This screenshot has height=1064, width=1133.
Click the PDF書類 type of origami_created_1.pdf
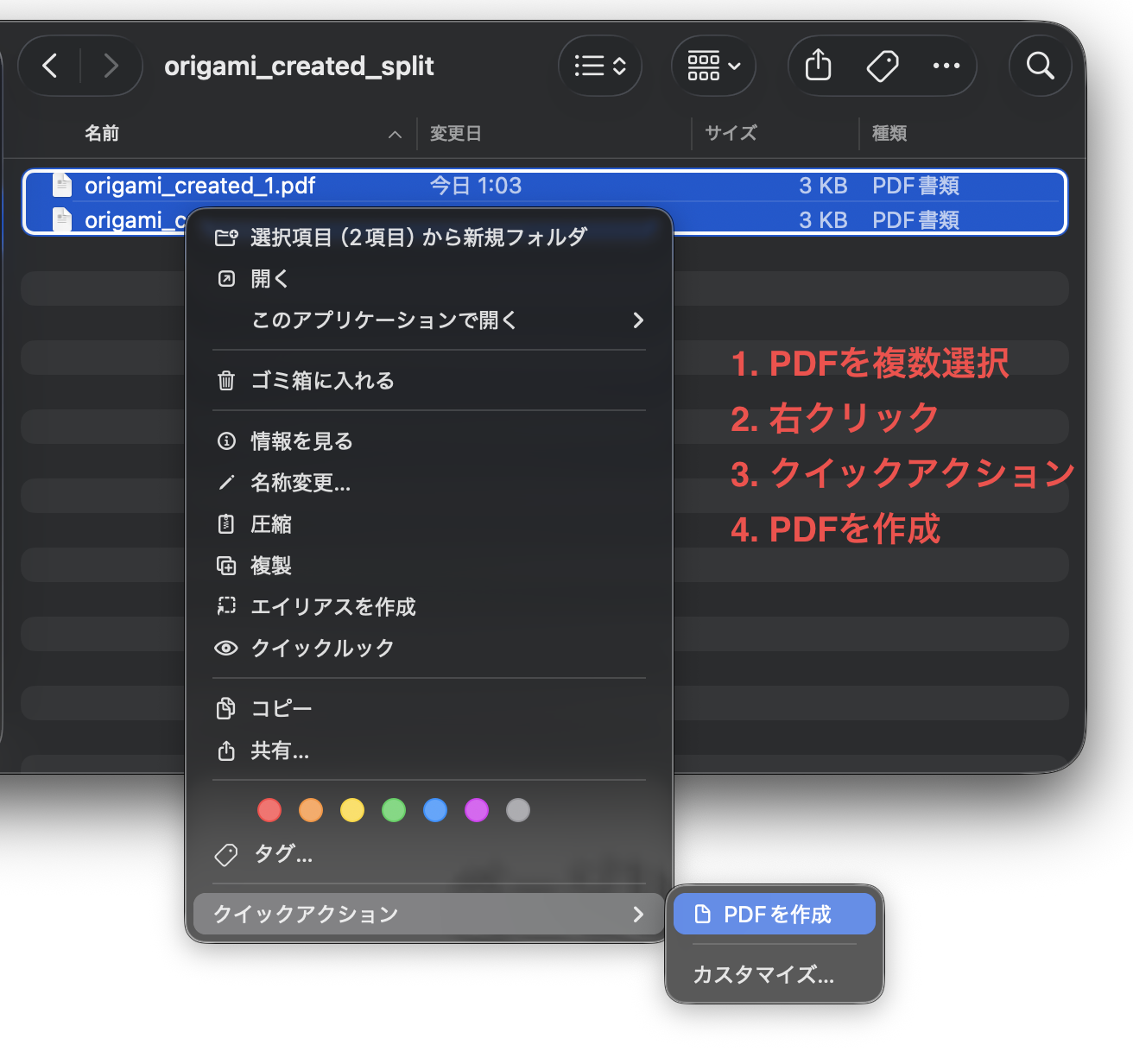tap(915, 186)
